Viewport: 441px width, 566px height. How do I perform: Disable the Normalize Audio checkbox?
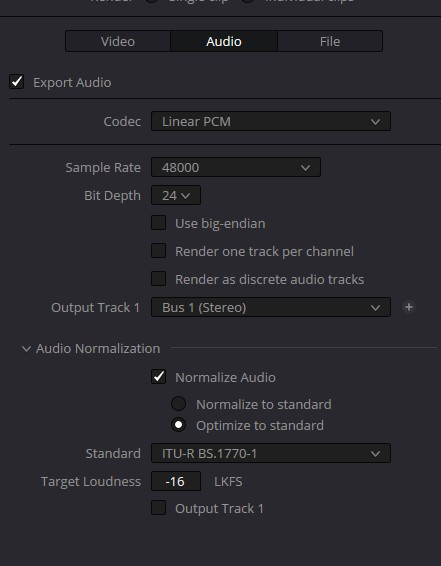(x=158, y=377)
